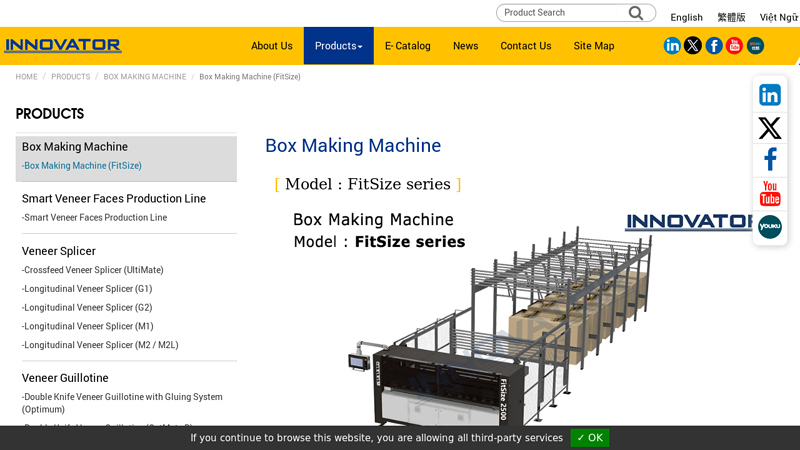Switch language to Việt Ngữ
The height and width of the screenshot is (450, 800).
[x=779, y=17]
